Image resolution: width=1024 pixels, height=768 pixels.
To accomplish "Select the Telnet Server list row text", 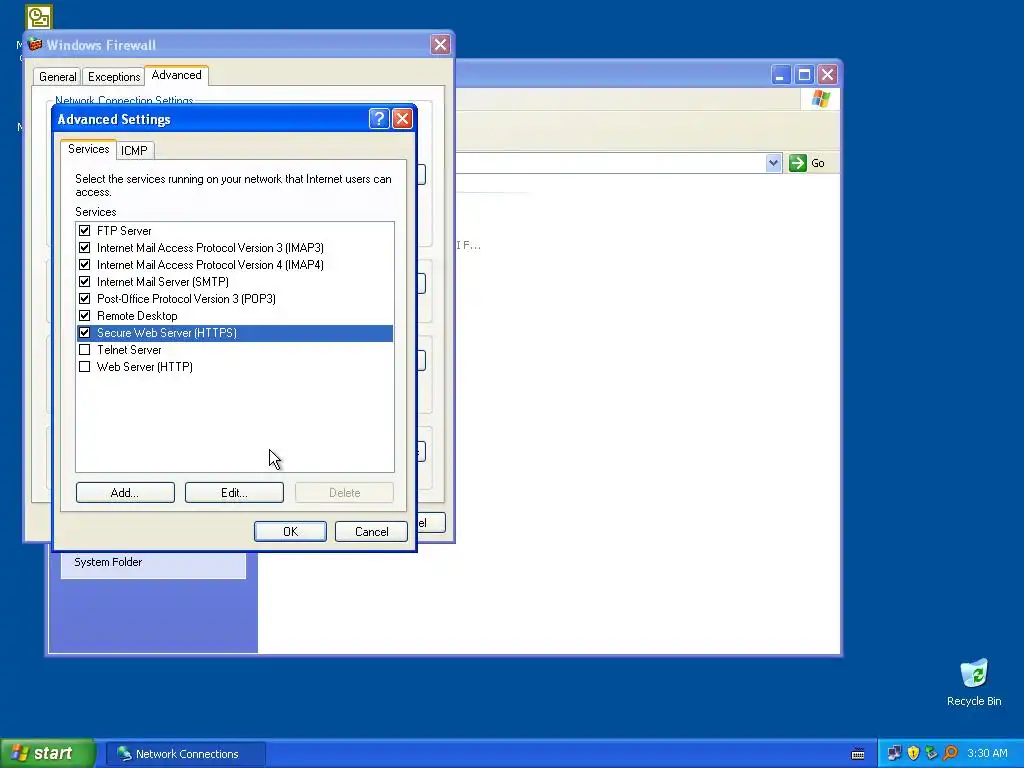I will click(129, 350).
